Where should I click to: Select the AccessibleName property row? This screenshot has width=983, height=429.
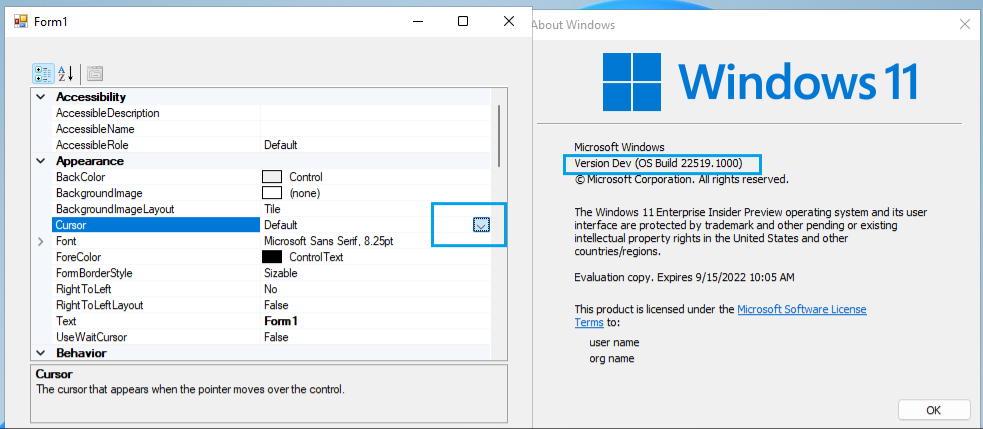click(x=271, y=129)
